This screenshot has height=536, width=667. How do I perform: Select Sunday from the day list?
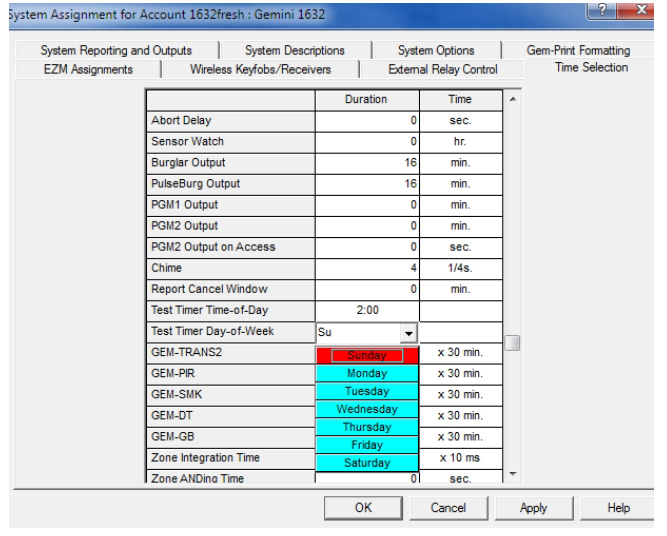[x=367, y=355]
